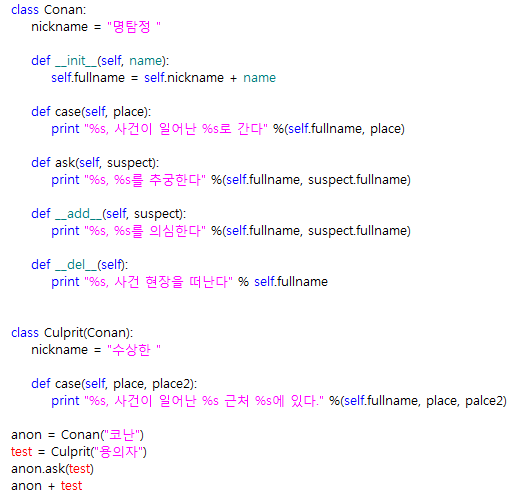The height and width of the screenshot is (494, 513).
Task: Click the 'def case(self, place):' line
Action: click(91, 112)
